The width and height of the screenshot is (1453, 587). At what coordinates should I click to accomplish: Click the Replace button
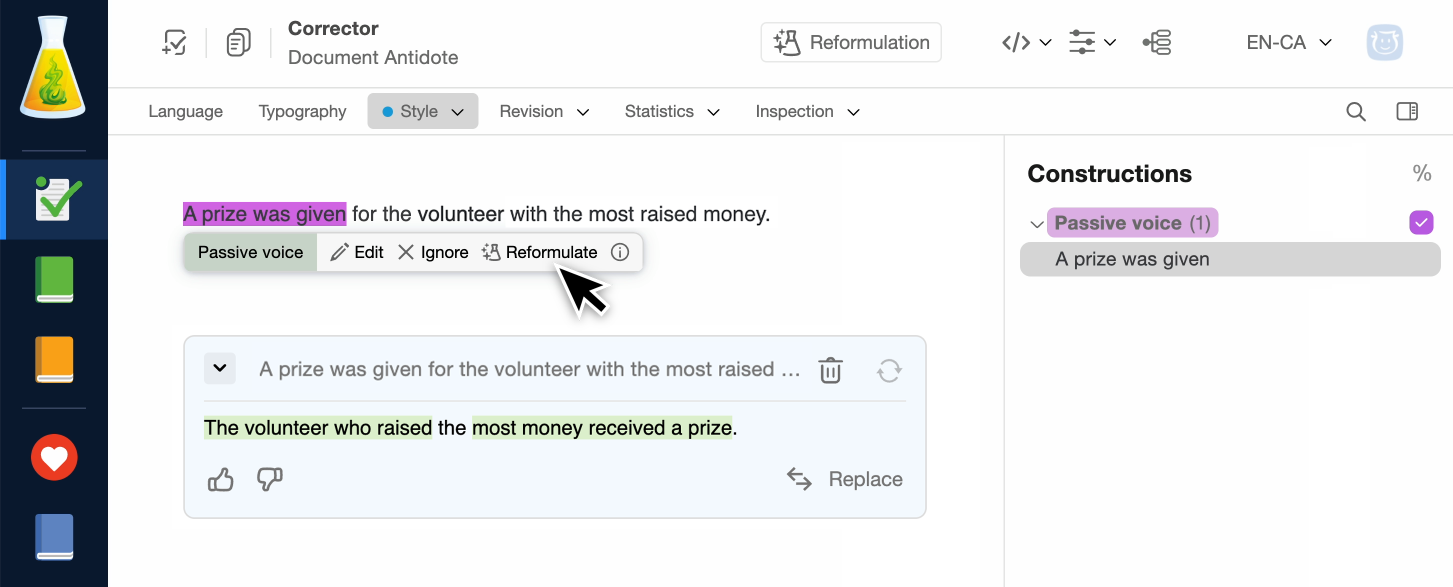click(845, 480)
